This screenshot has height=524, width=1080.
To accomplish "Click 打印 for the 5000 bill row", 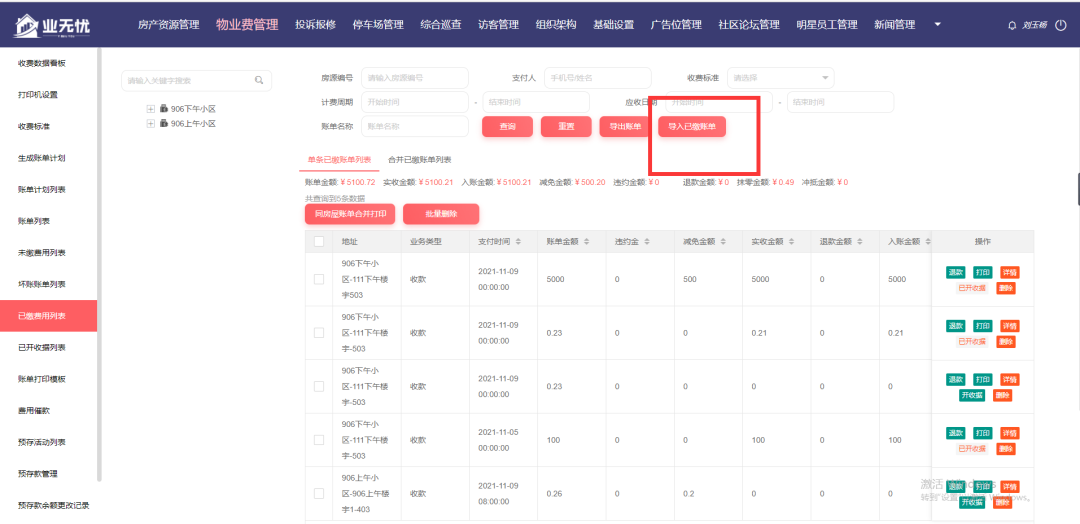I will click(x=983, y=272).
